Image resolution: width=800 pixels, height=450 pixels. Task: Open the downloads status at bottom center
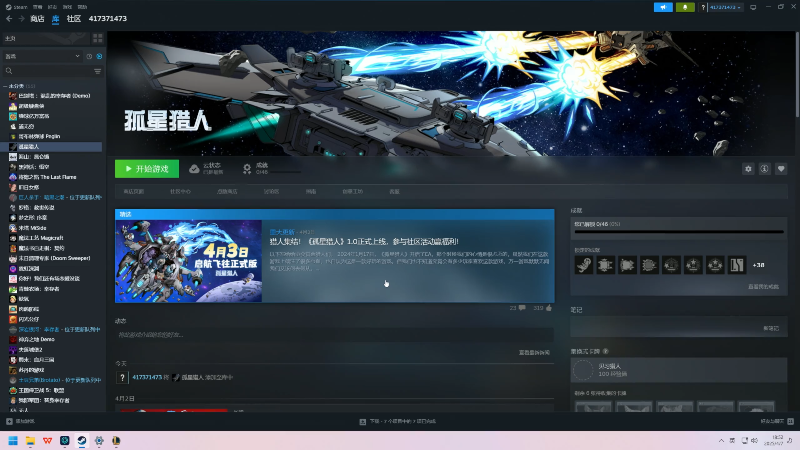pyautogui.click(x=397, y=421)
